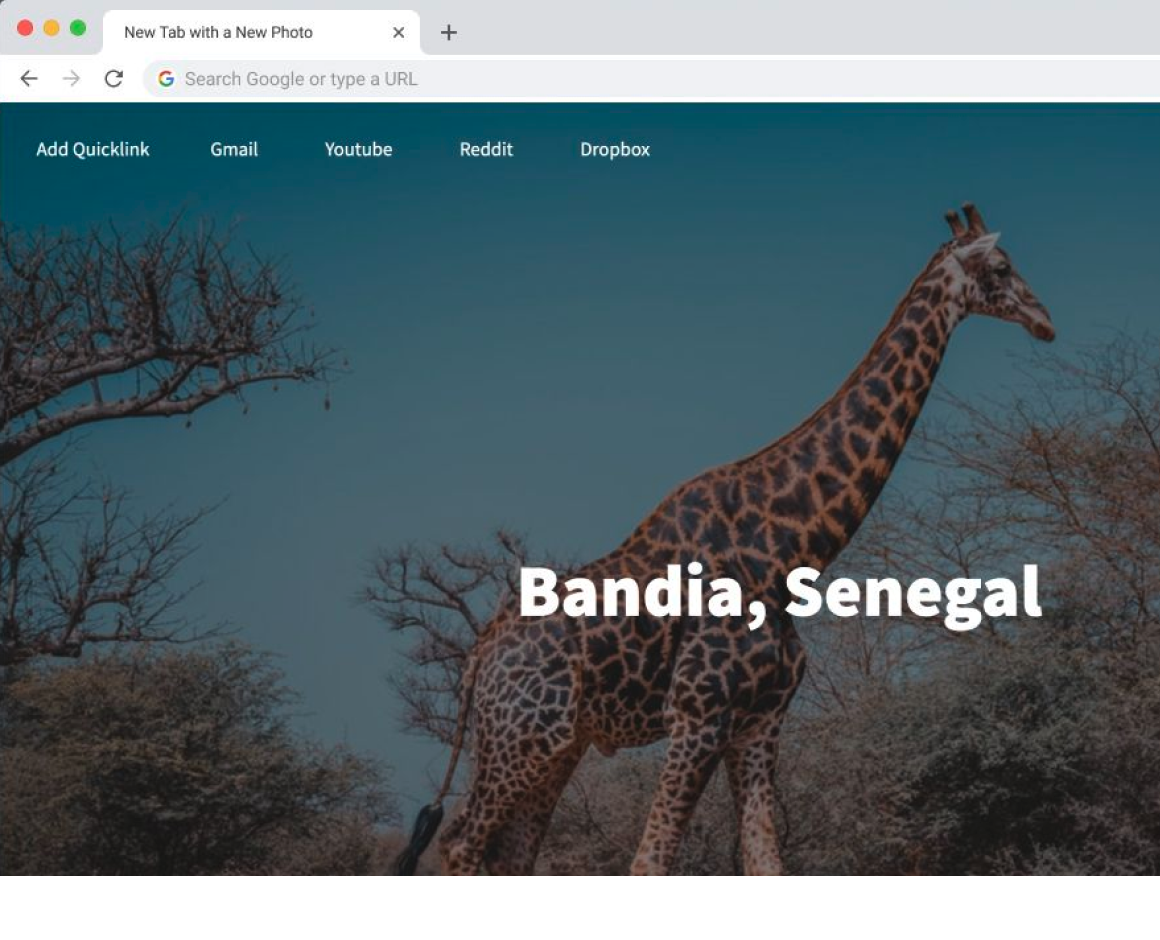
Task: Click the red close window button
Action: [x=25, y=28]
